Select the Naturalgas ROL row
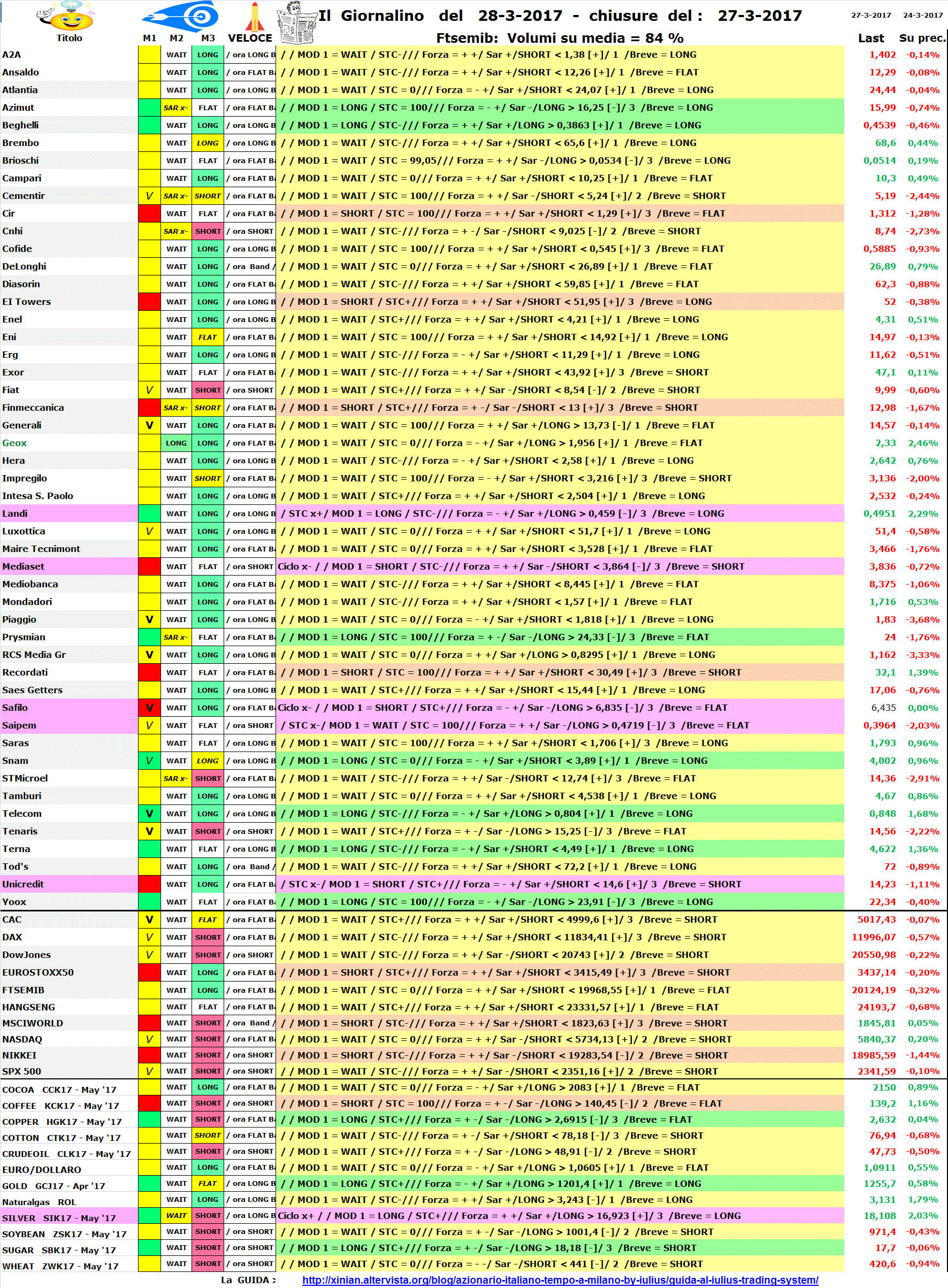This screenshot has width=948, height=1288. pos(69,1201)
